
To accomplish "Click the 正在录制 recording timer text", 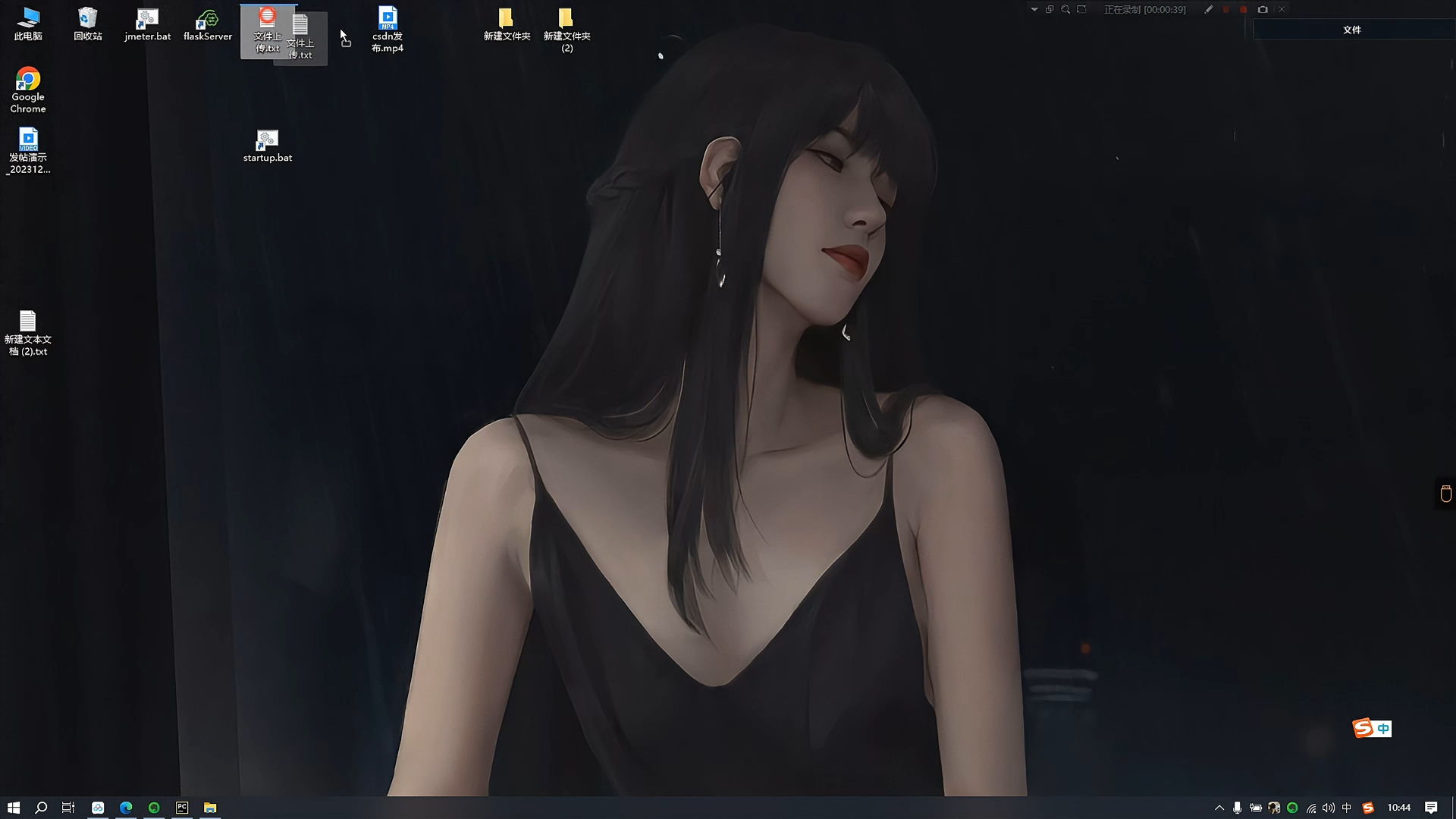I will pyautogui.click(x=1144, y=9).
